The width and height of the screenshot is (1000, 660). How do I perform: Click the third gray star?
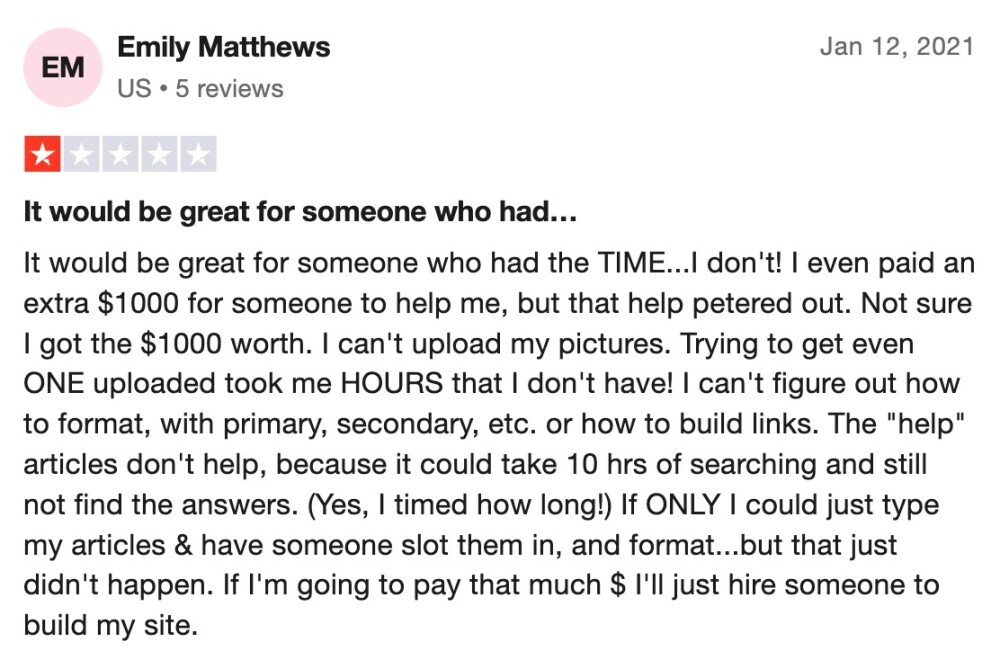pos(121,154)
